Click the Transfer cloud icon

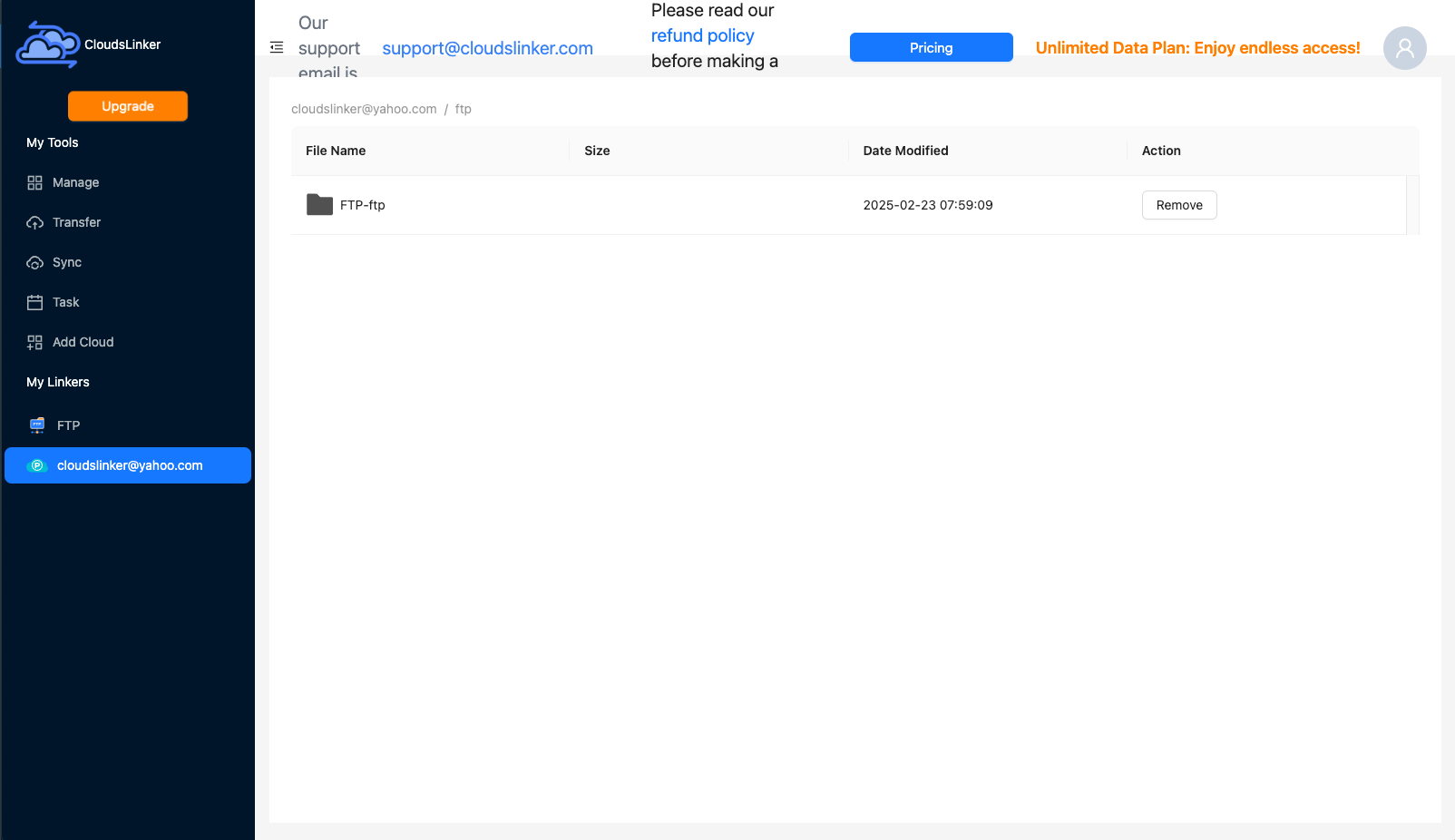click(x=34, y=222)
